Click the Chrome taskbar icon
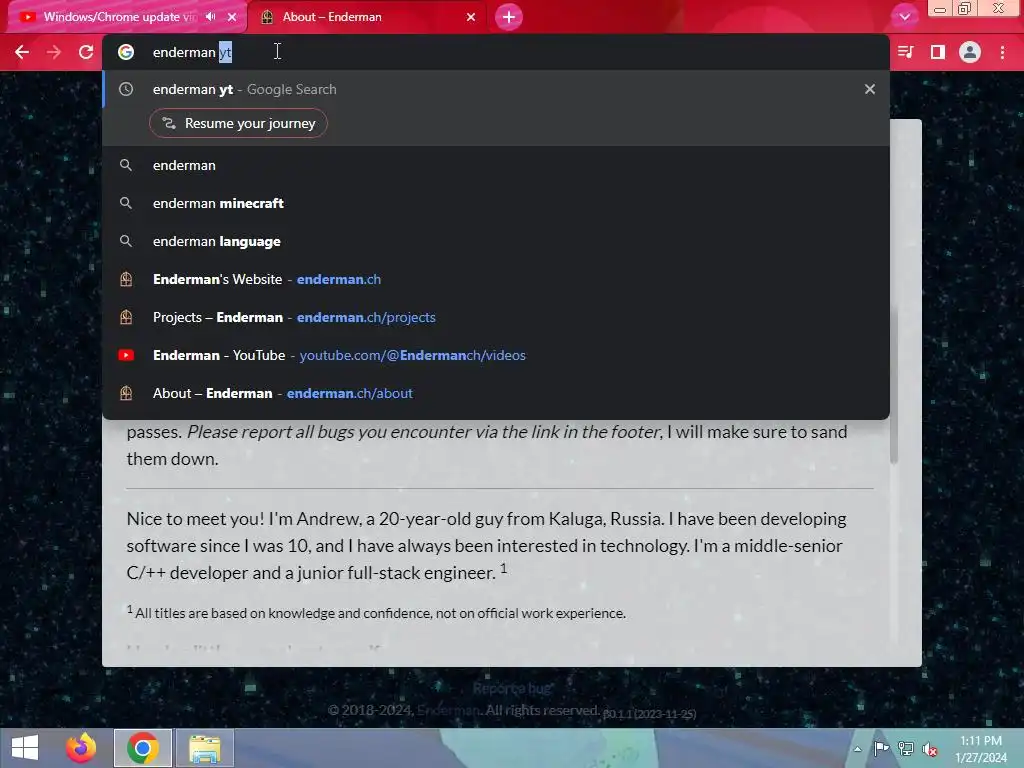 pos(143,748)
